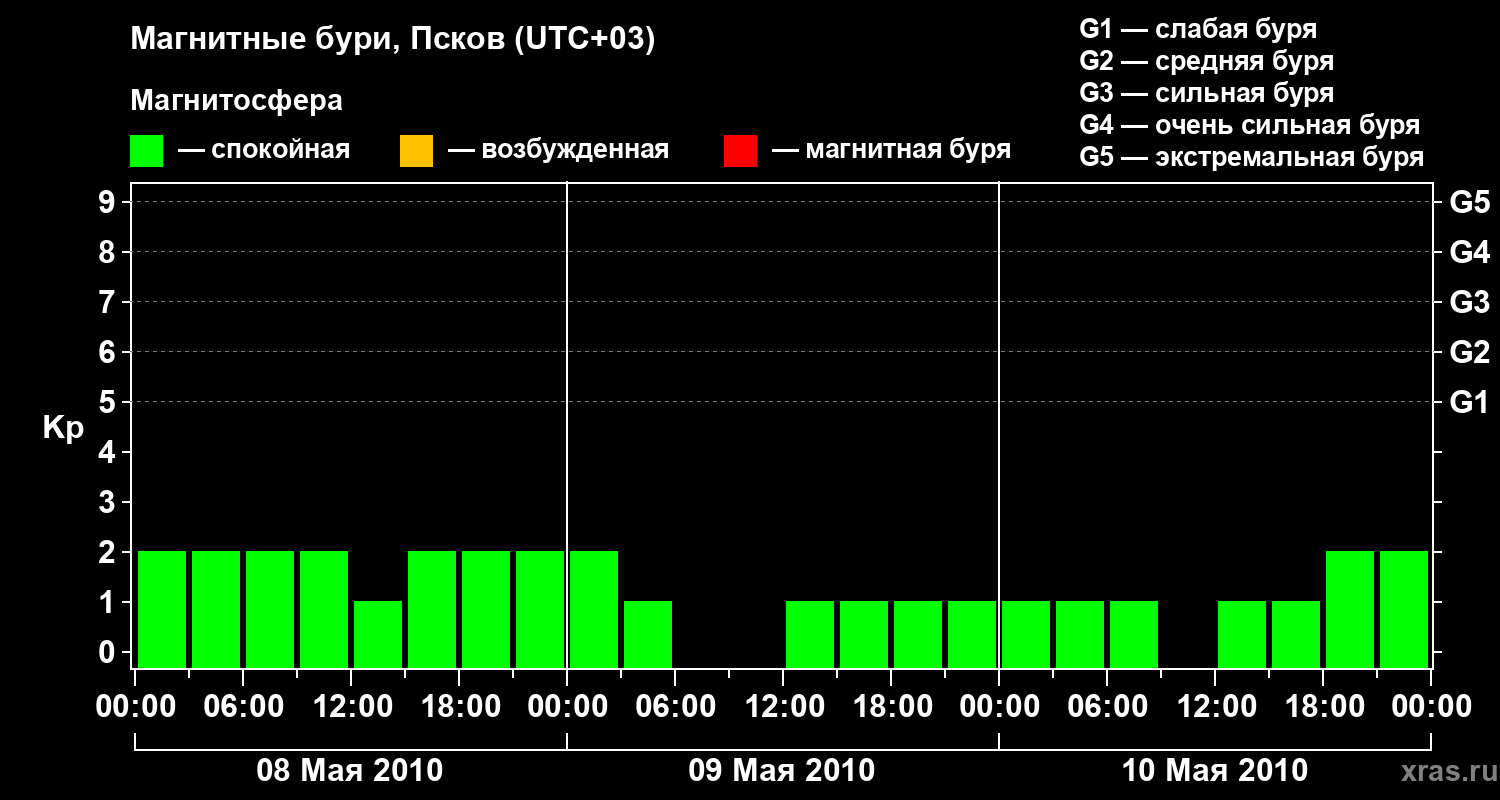Click the '— возбужденная' legend label

pyautogui.click(x=558, y=151)
